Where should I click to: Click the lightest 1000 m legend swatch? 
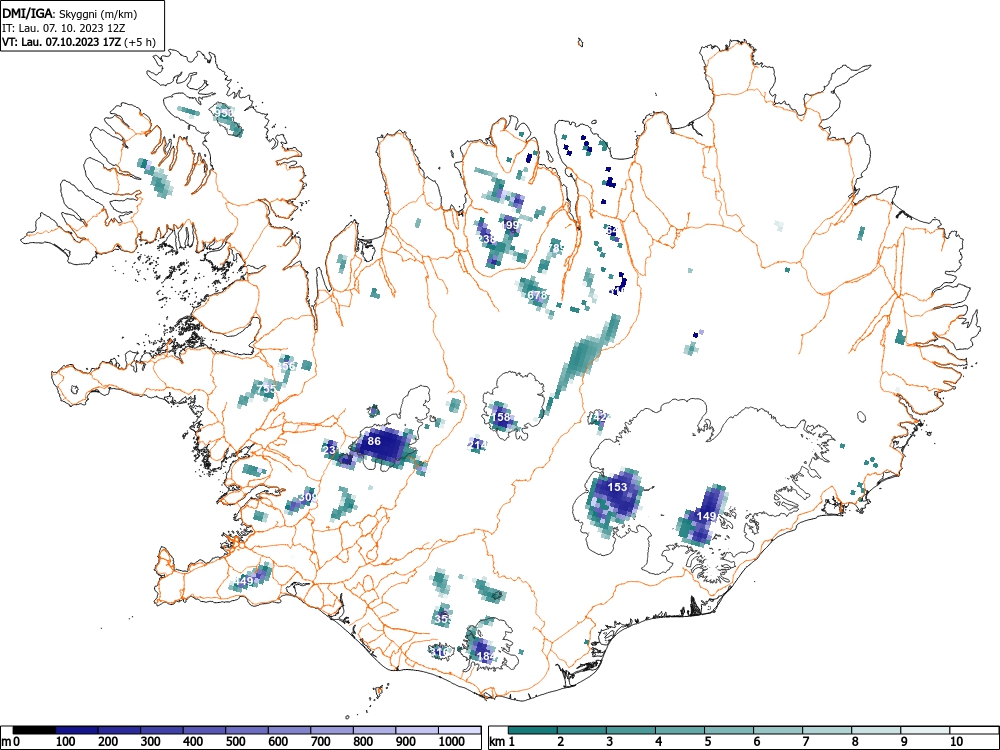[459, 730]
